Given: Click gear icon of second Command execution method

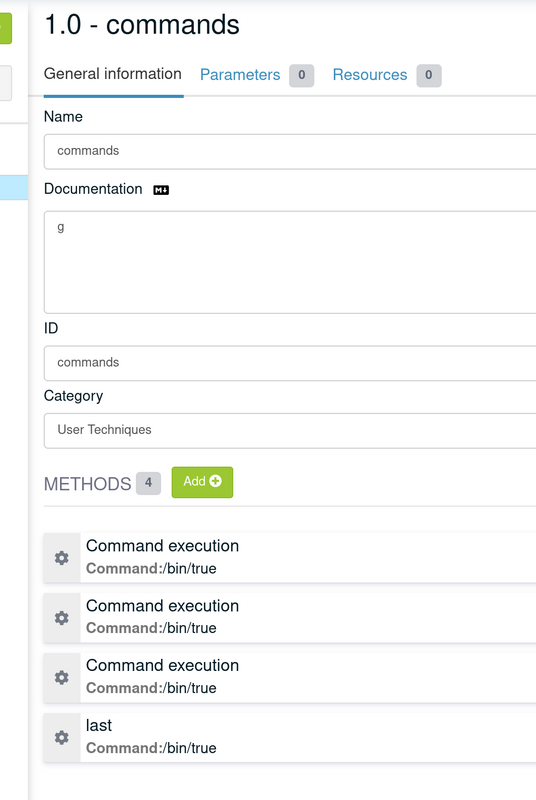Looking at the screenshot, I should tap(62, 618).
